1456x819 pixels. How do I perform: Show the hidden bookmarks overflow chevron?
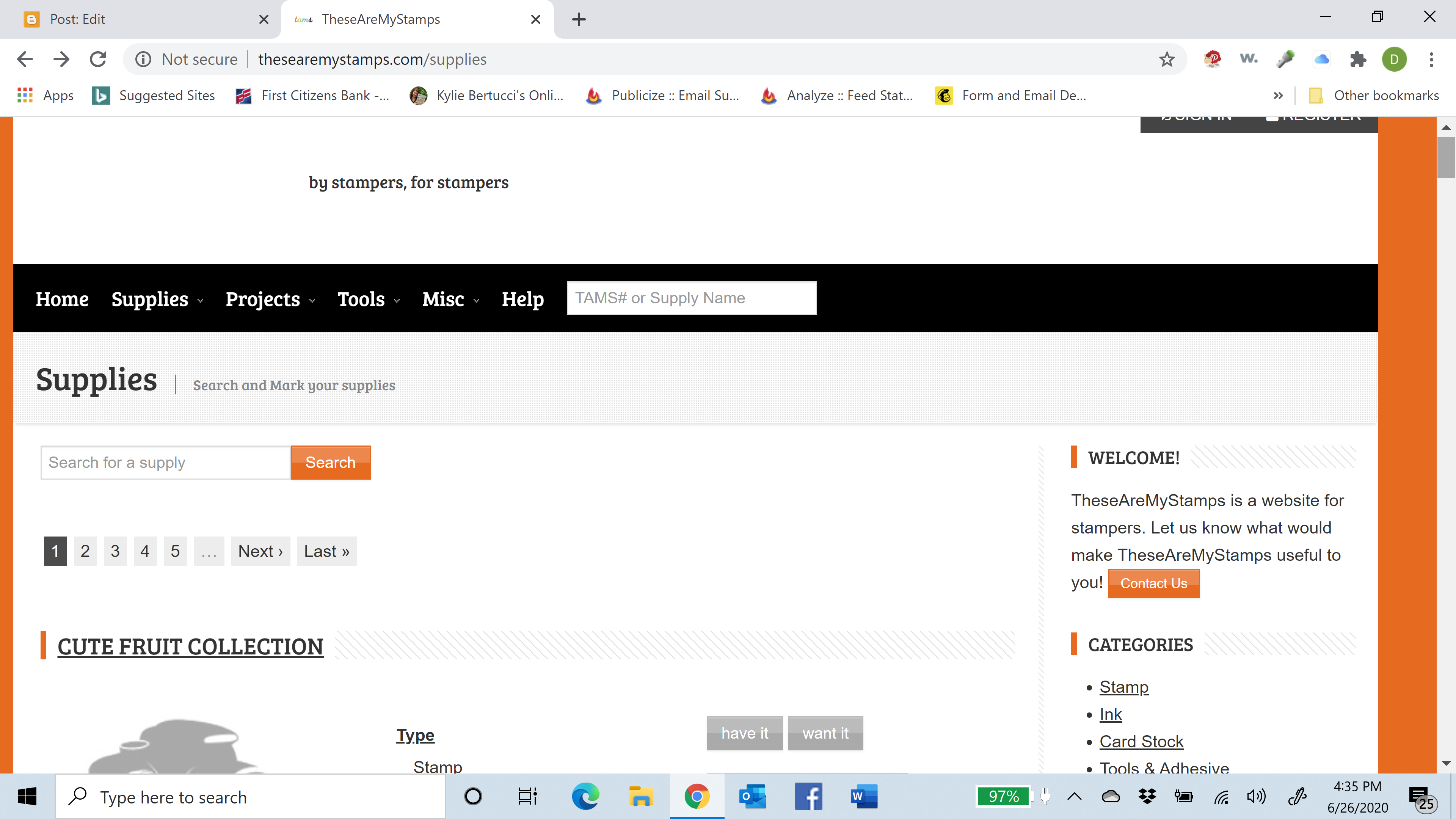point(1278,96)
